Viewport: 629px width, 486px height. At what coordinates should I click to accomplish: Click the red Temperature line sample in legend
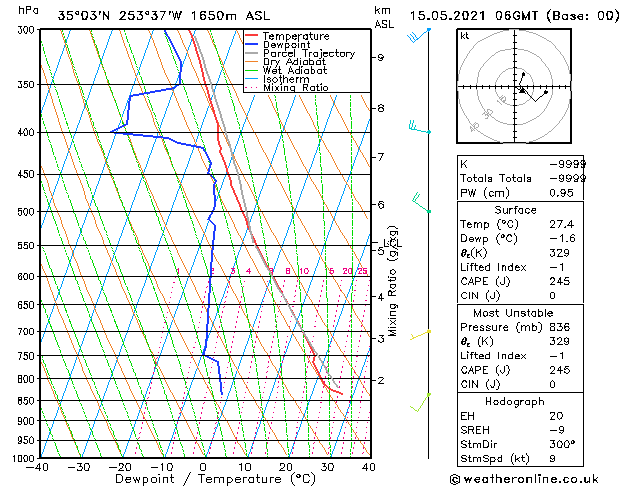coord(251,36)
